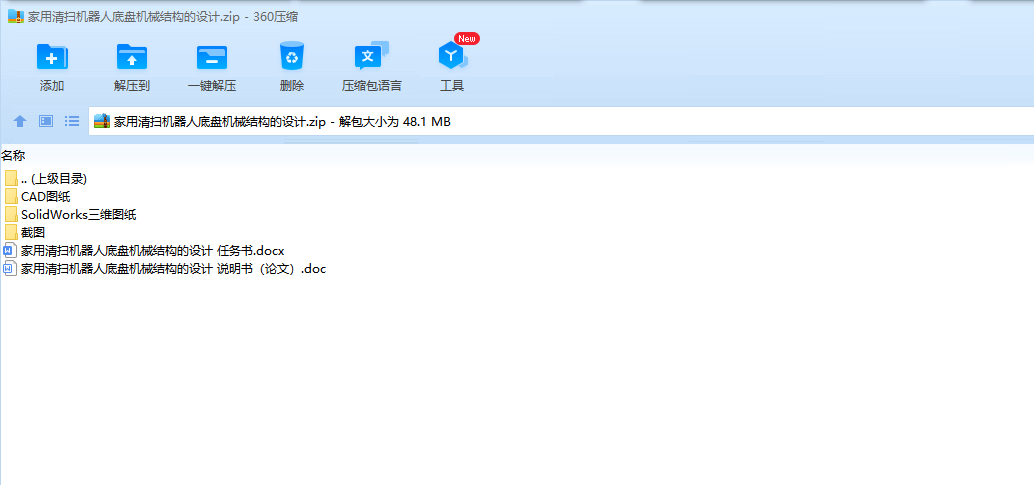Switch to the list view icon
The image size is (1034, 485).
(72, 121)
